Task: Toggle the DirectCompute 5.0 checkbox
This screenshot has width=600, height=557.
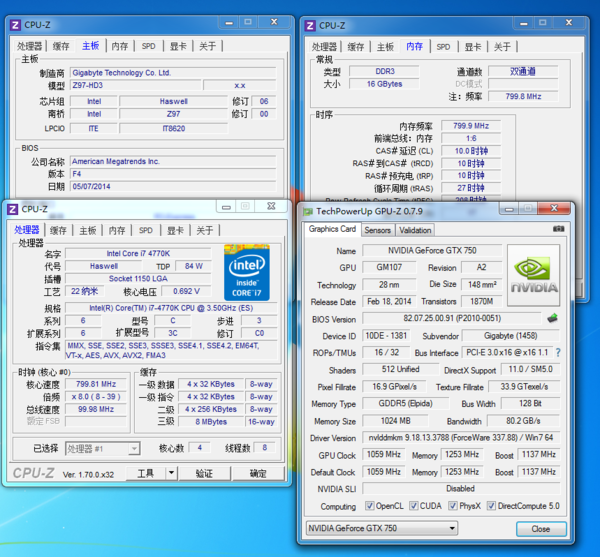Action: (491, 506)
